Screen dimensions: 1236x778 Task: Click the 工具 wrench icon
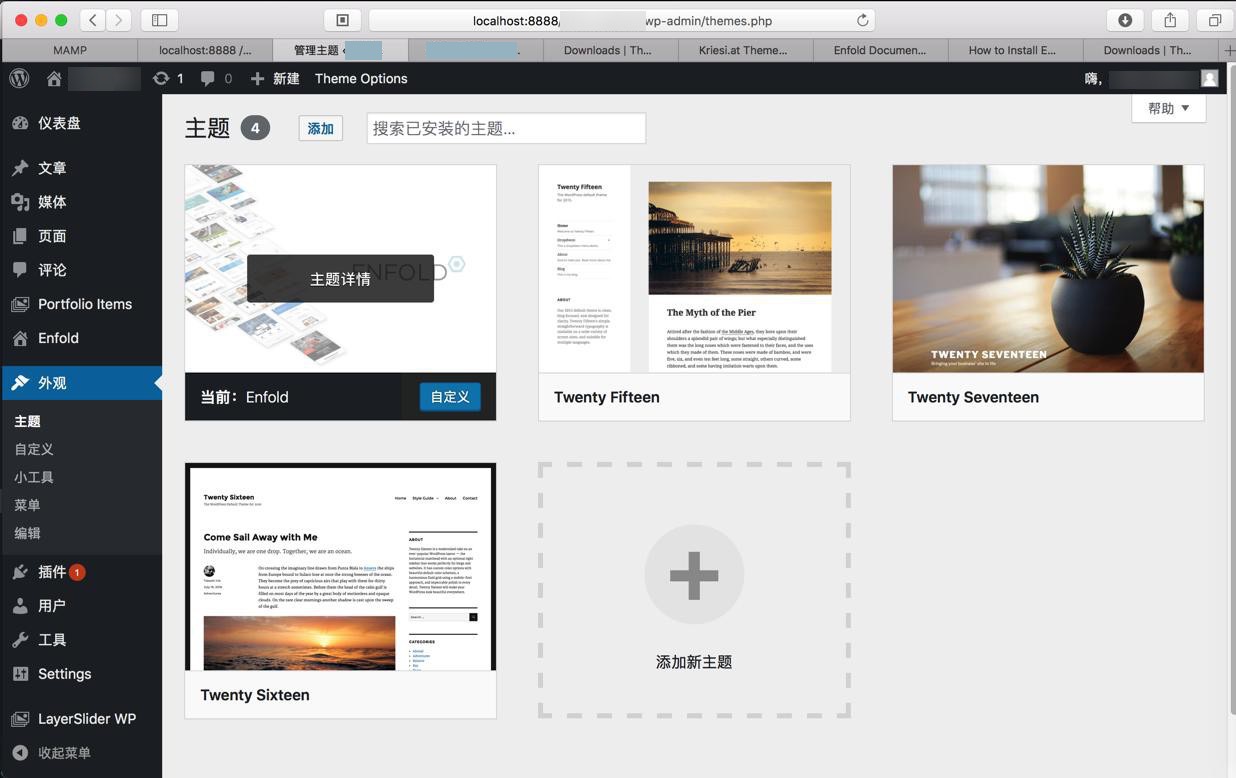20,640
